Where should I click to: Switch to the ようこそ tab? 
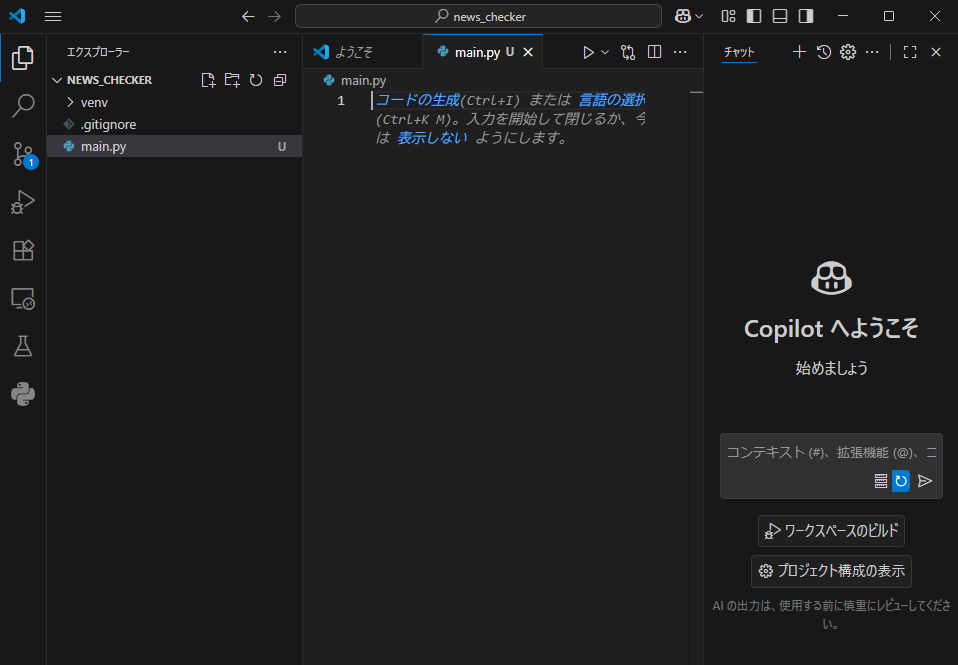tap(363, 52)
